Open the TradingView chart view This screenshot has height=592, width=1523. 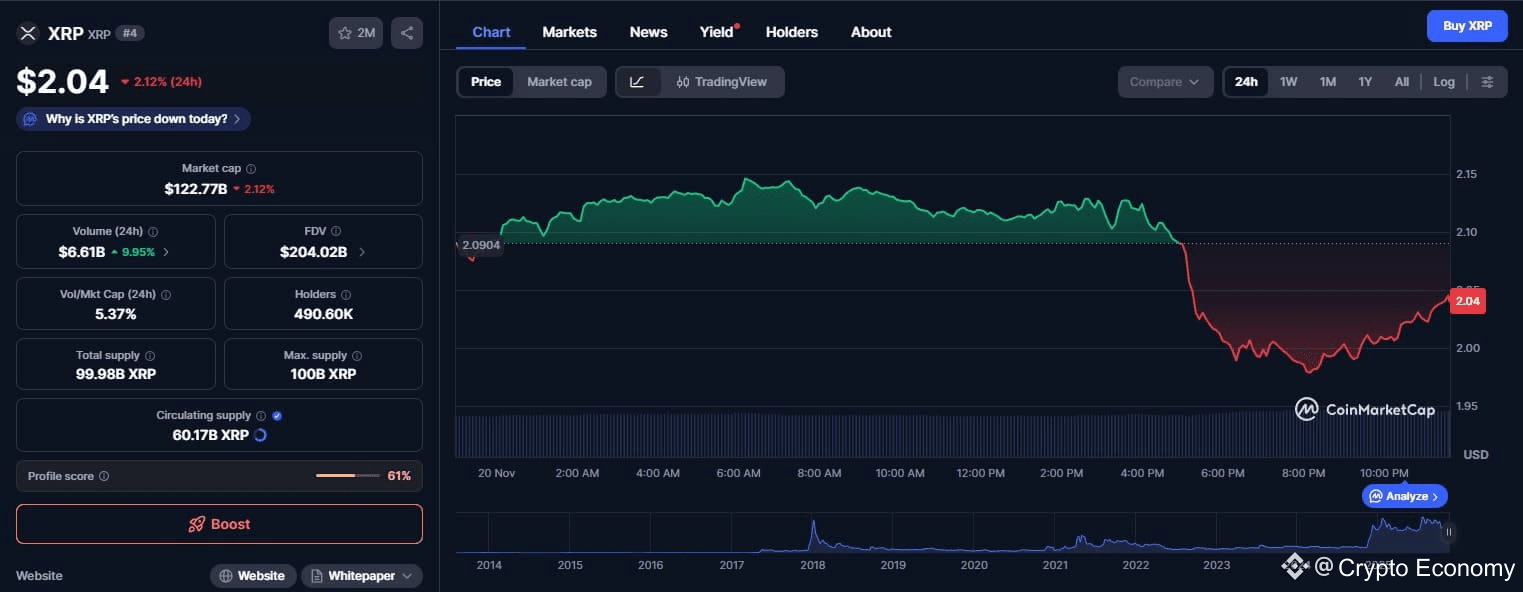click(x=721, y=82)
